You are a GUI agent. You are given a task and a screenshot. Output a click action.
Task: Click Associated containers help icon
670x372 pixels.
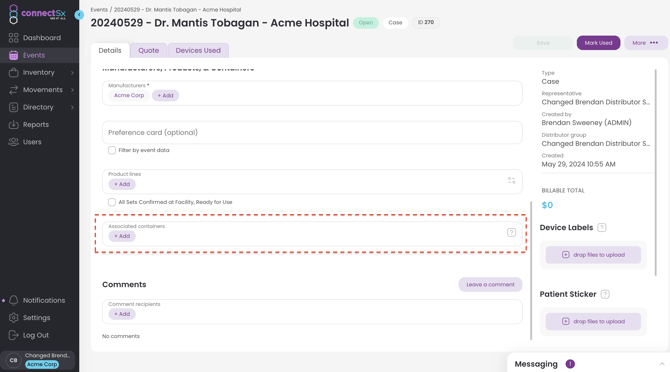(x=511, y=232)
